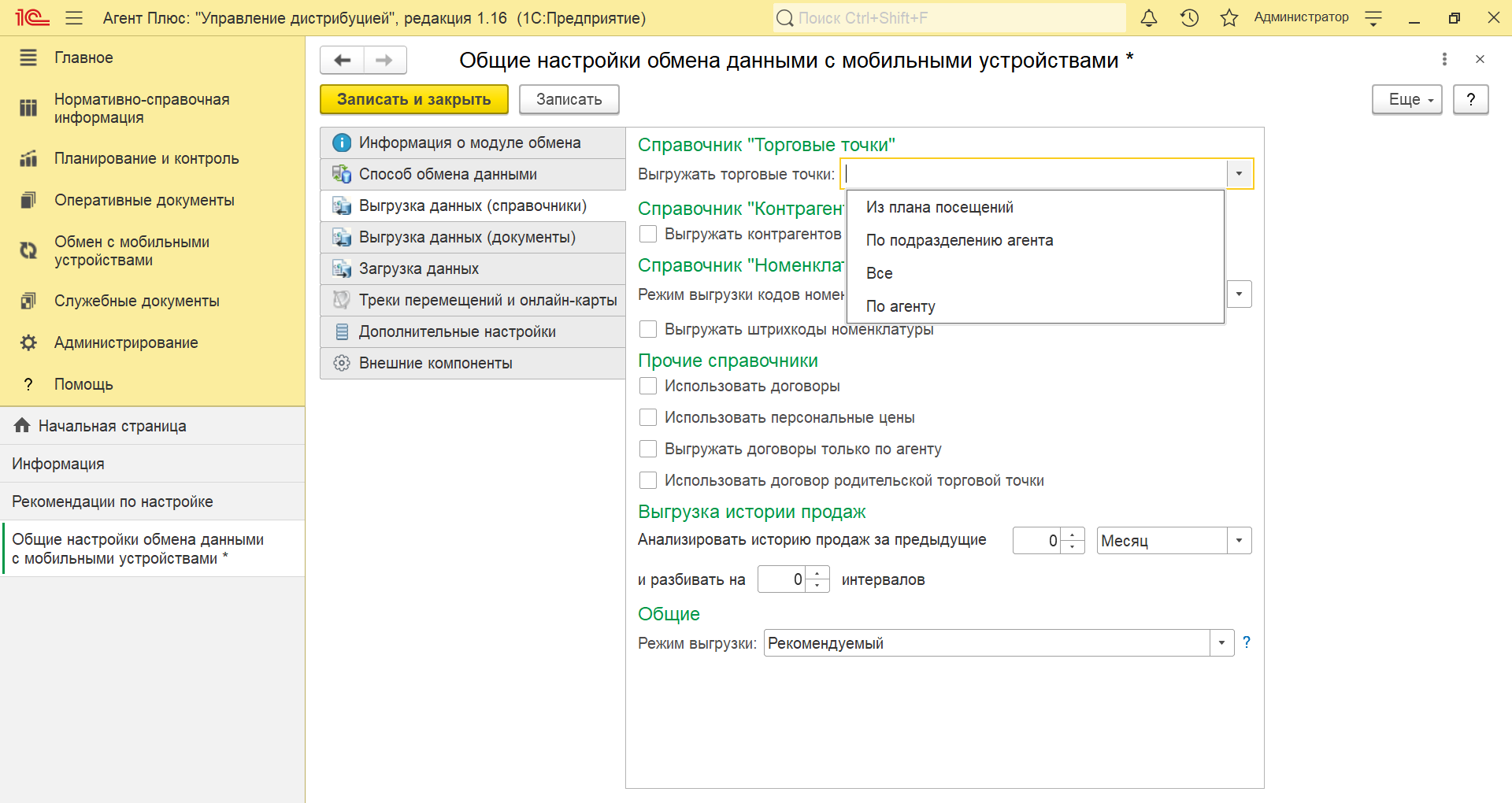Open the hamburger main menu icon
Viewport: 1512px width, 803px height.
pos(74,18)
